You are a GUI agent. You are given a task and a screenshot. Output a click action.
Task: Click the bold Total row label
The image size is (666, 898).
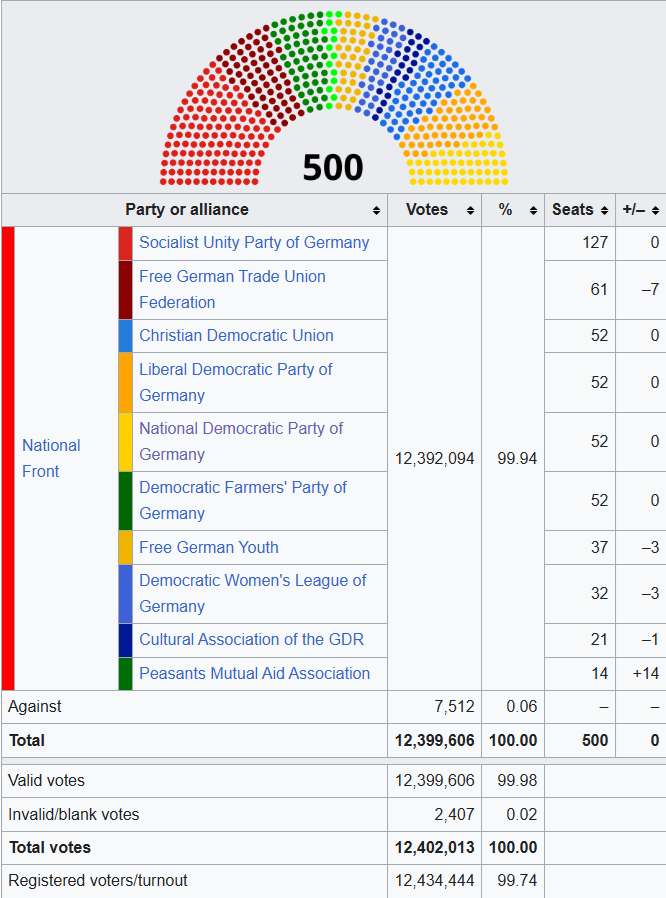coord(27,740)
